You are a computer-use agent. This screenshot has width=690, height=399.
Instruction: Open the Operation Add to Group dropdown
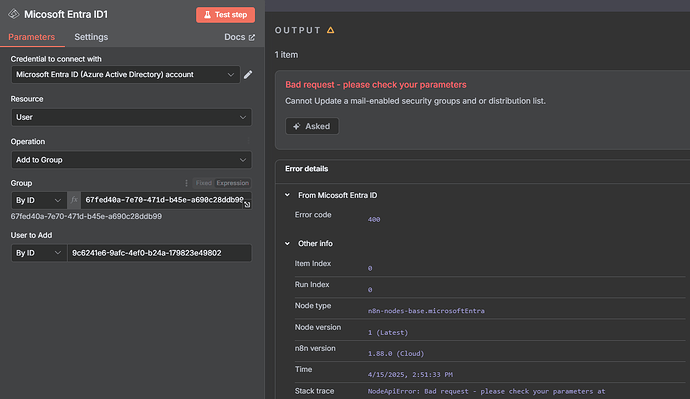[x=131, y=160]
